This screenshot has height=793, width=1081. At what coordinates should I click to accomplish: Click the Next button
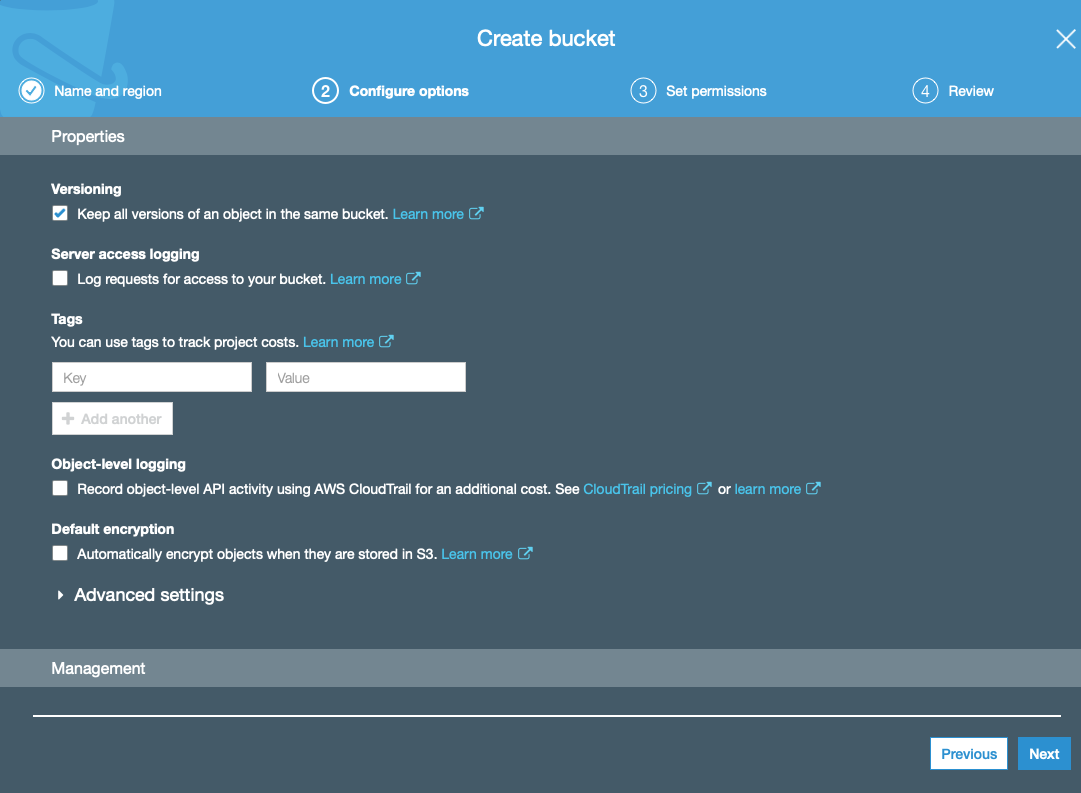point(1043,754)
